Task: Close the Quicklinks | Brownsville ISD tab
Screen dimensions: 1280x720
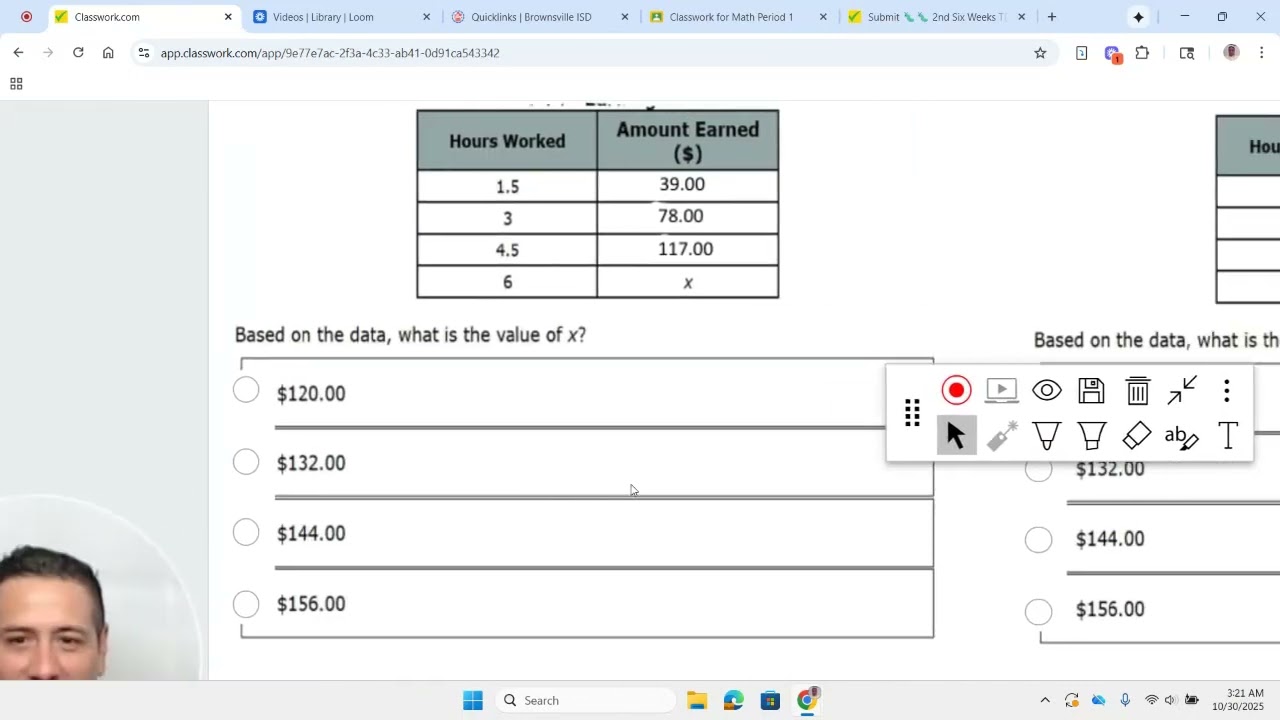Action: (625, 17)
